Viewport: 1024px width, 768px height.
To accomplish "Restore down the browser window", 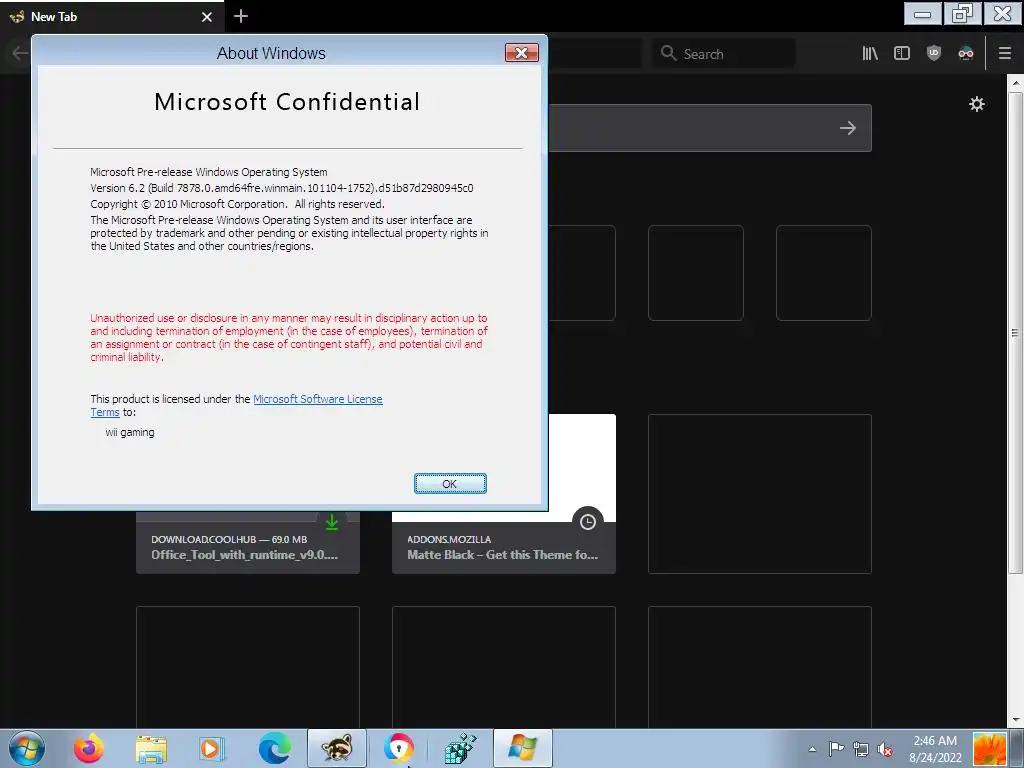I will coord(963,14).
